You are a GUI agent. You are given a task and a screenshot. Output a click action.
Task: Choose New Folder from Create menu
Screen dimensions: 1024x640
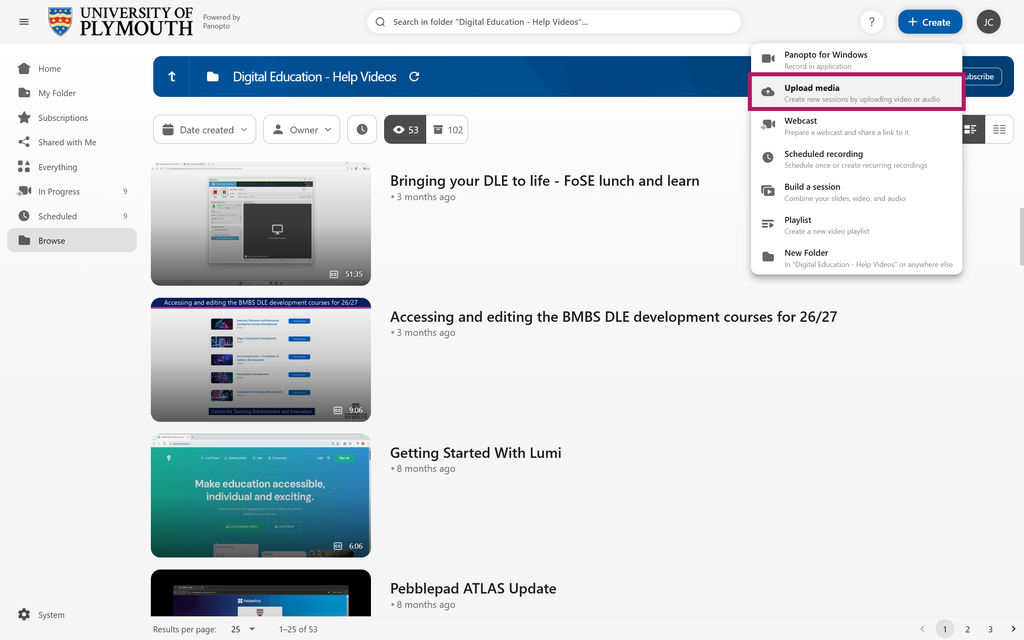coord(856,257)
